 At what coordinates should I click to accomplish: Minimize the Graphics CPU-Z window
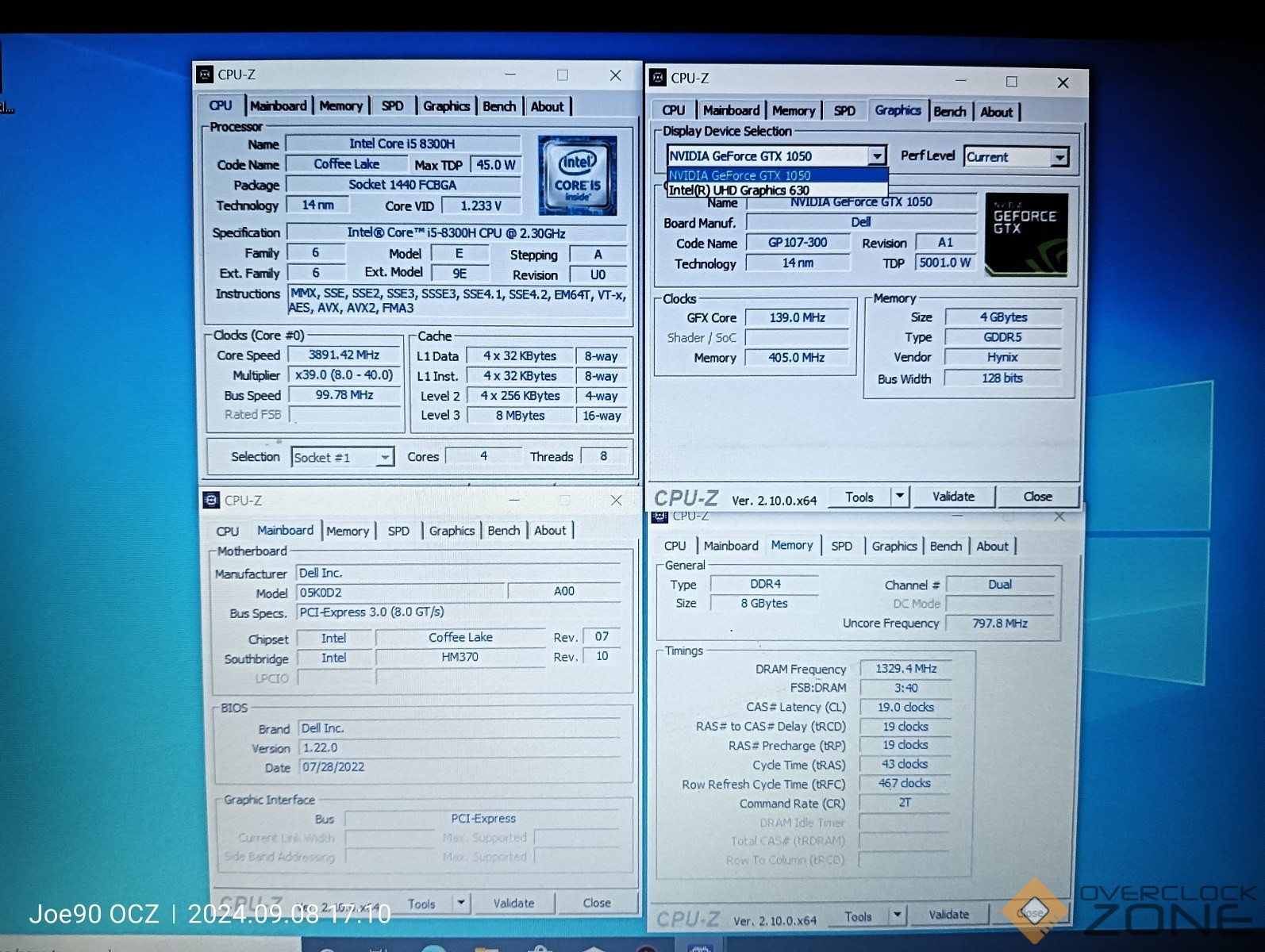click(960, 81)
